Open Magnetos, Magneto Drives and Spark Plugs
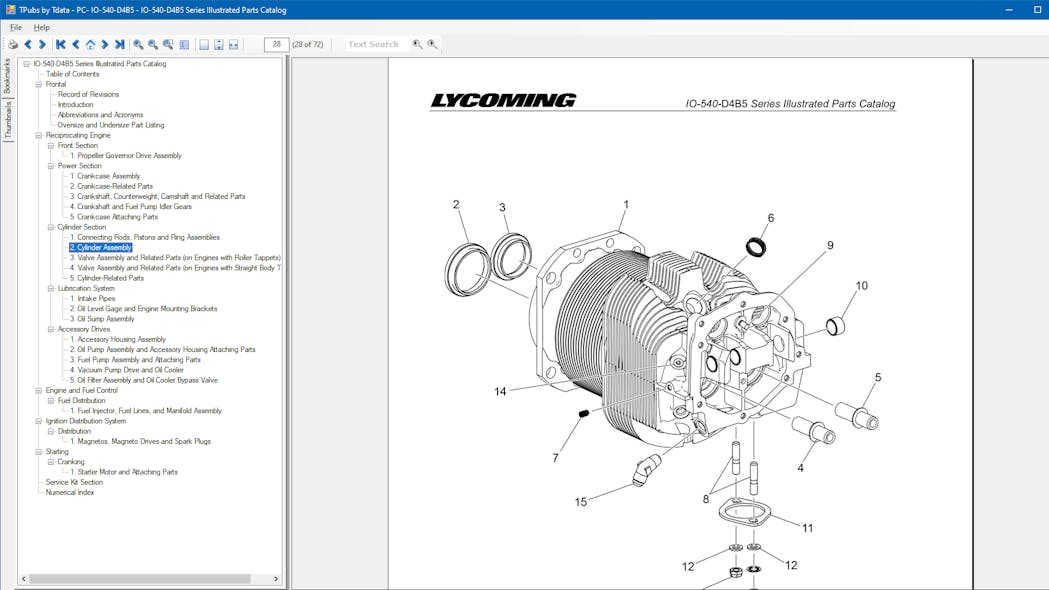1049x590 pixels. [x=140, y=441]
